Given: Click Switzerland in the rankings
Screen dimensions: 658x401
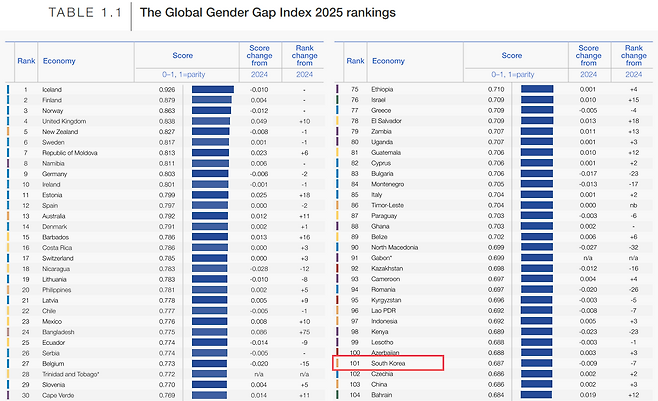Looking at the screenshot, I should tap(58, 258).
